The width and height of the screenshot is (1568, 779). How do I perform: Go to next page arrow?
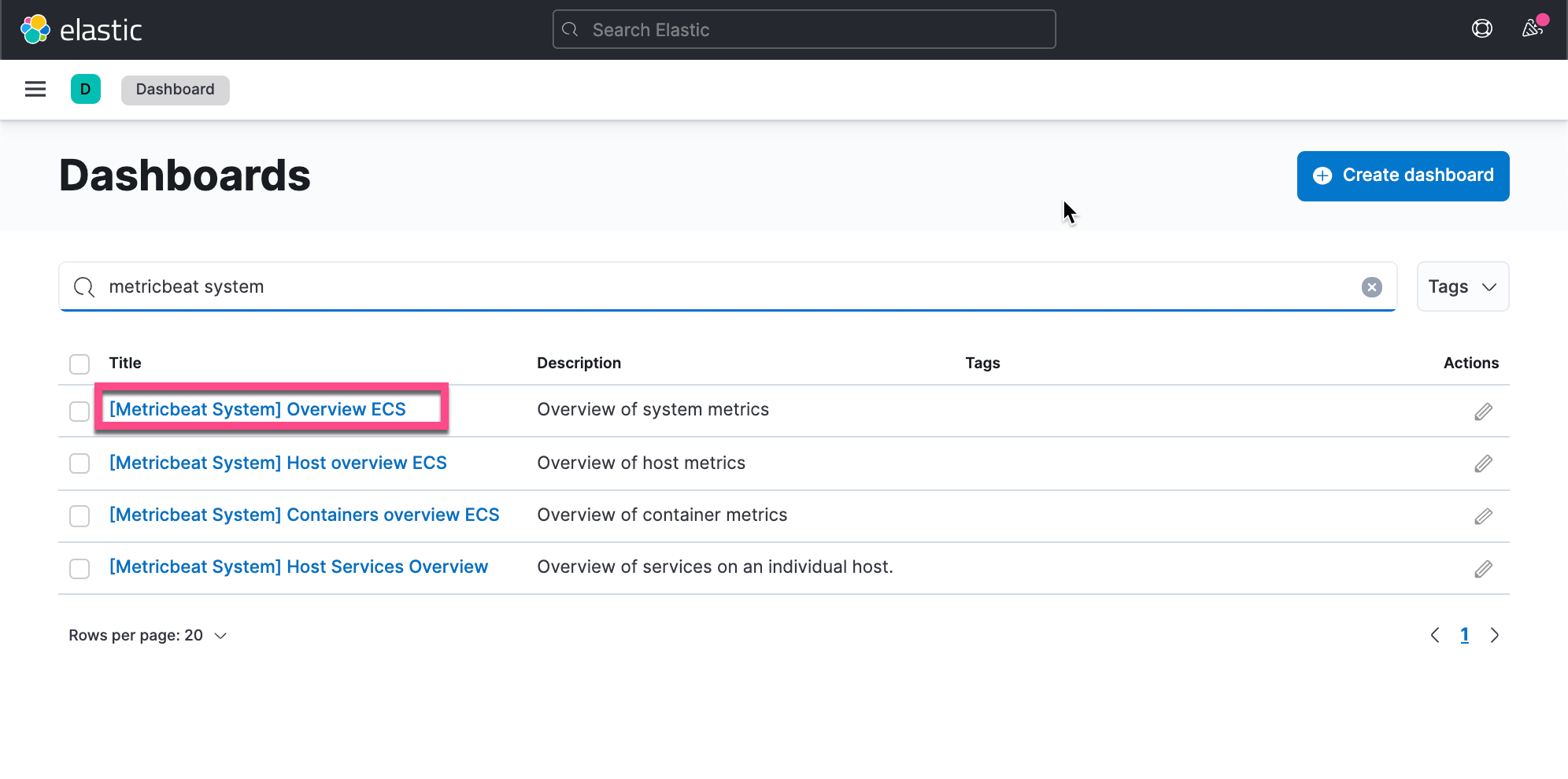[x=1495, y=635]
